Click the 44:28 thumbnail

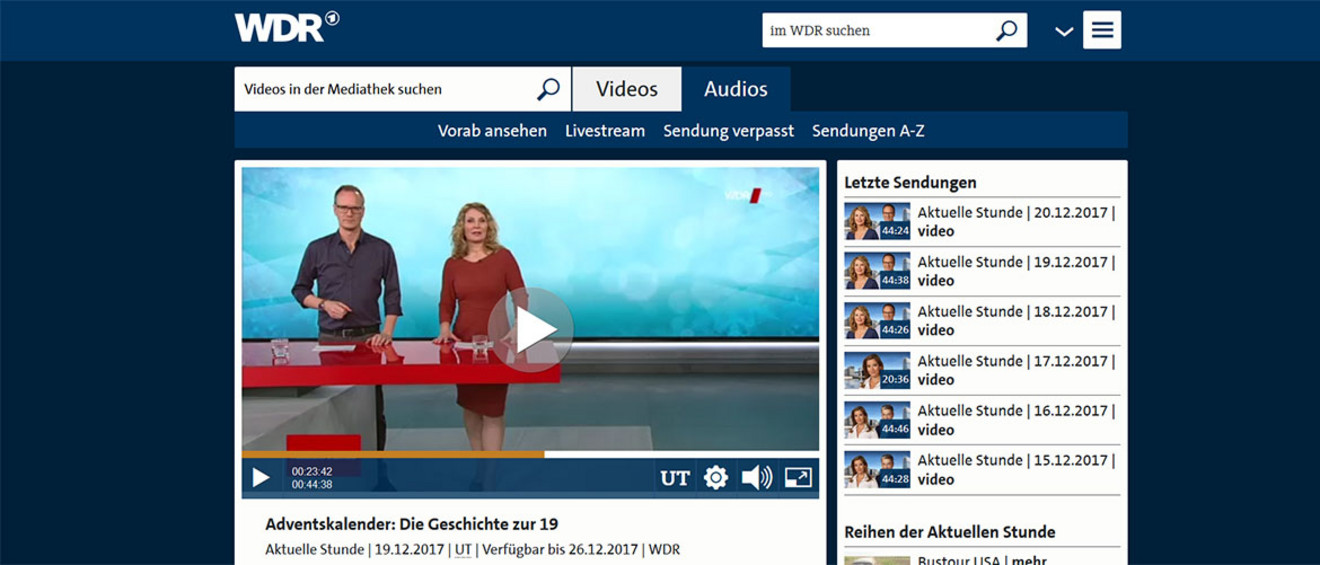pyautogui.click(x=877, y=469)
